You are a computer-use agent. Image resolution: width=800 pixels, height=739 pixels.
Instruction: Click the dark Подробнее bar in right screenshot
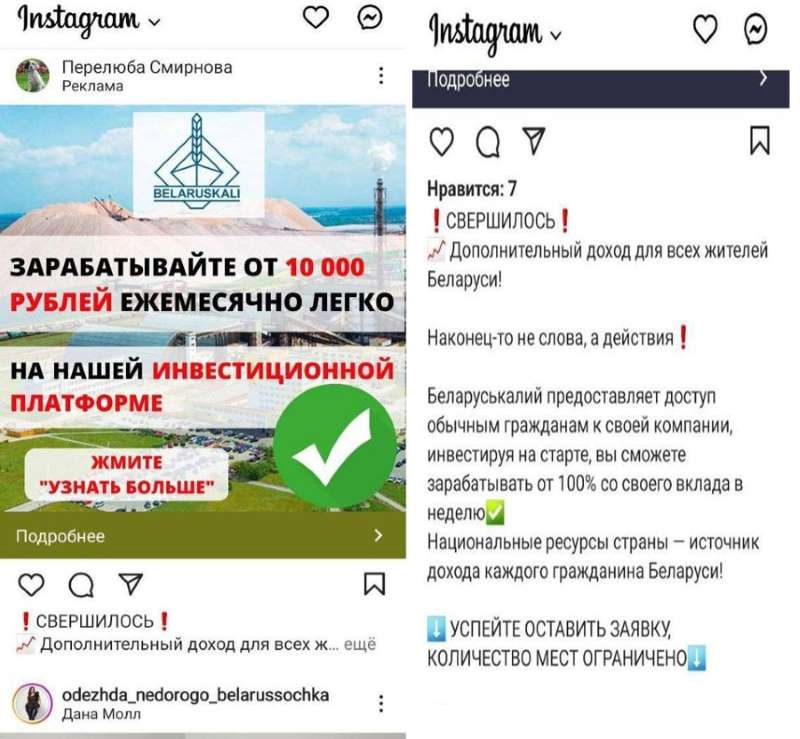point(601,88)
